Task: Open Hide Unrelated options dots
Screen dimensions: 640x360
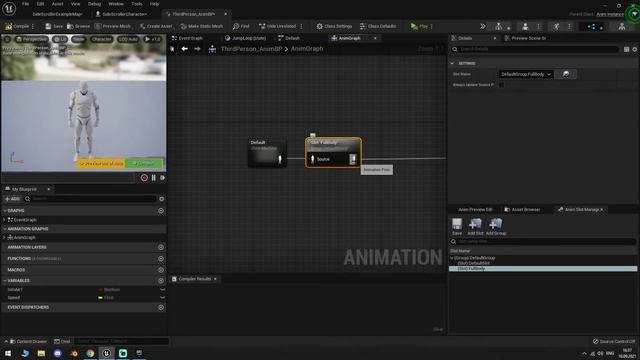Action: [x=302, y=26]
